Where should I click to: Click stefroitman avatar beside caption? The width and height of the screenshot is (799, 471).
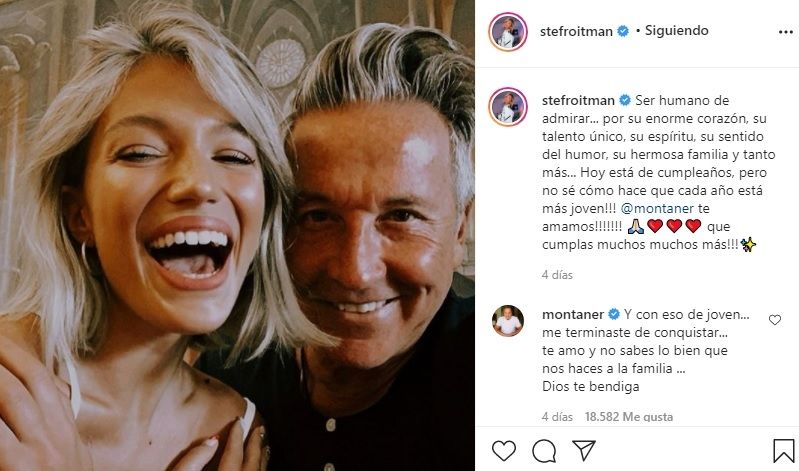pos(508,107)
